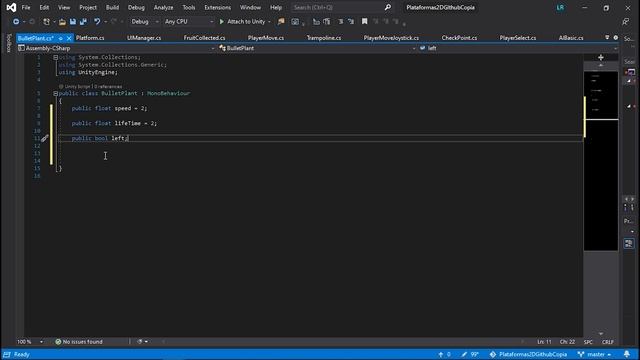The height and width of the screenshot is (360, 640).
Task: Open the Help menu
Action: (x=276, y=7)
